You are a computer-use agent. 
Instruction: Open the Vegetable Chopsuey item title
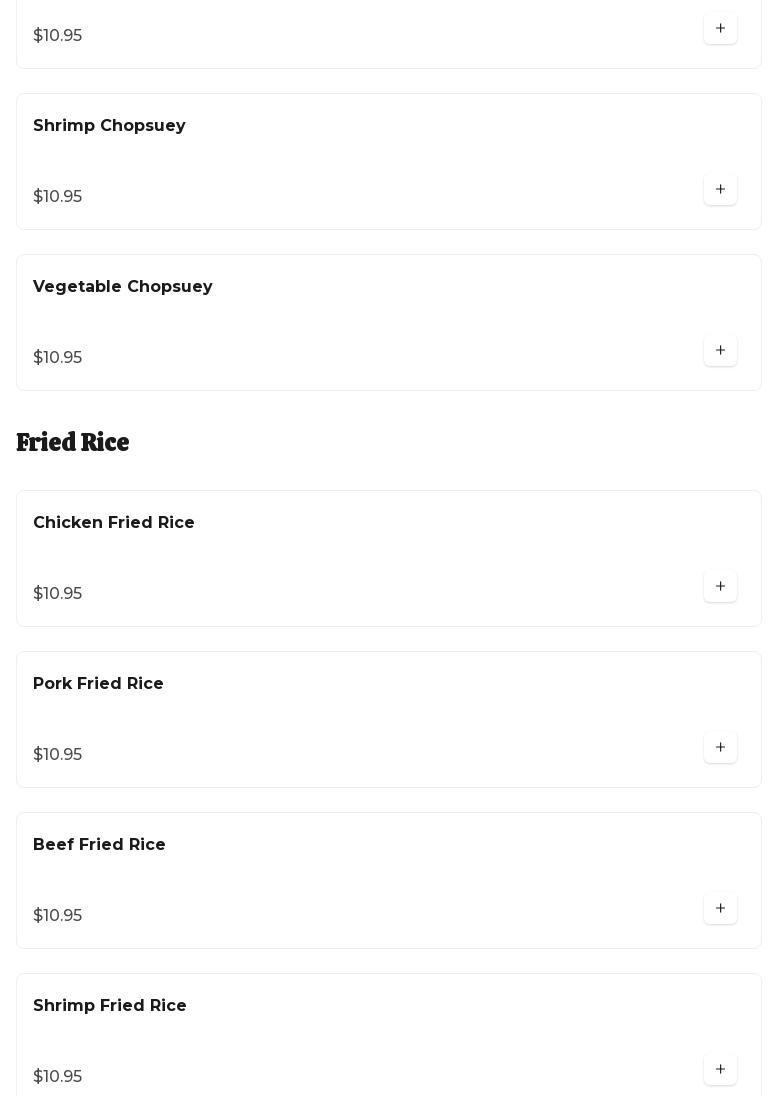point(122,287)
